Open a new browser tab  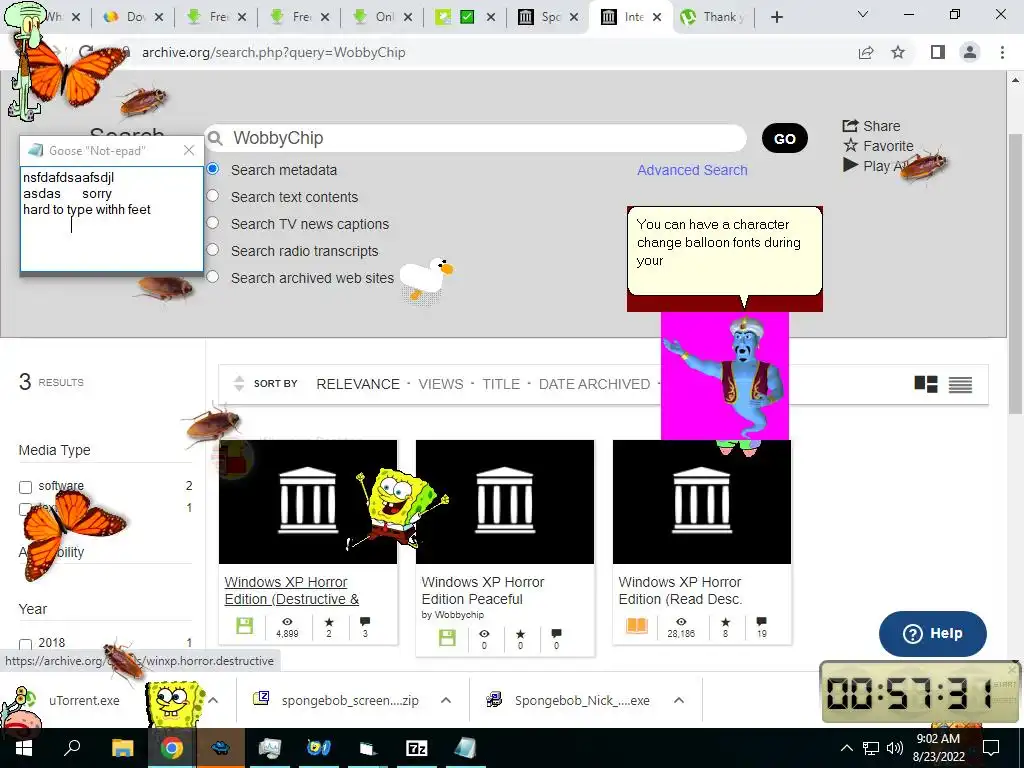click(776, 18)
